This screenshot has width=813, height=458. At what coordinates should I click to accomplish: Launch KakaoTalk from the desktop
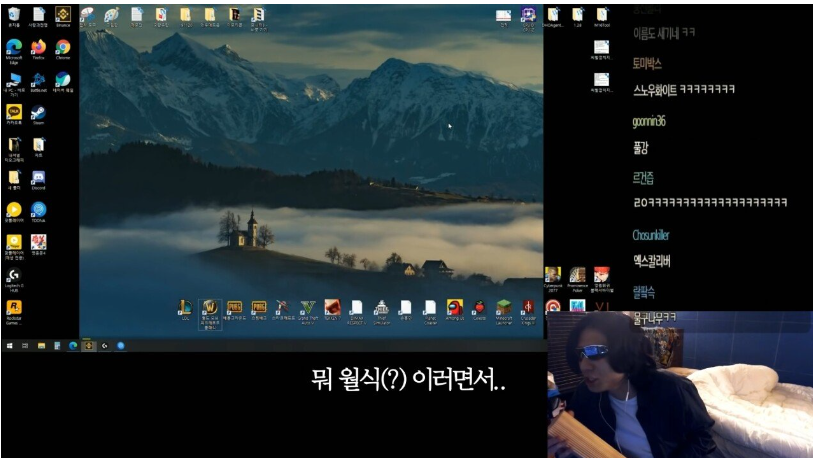tap(14, 115)
